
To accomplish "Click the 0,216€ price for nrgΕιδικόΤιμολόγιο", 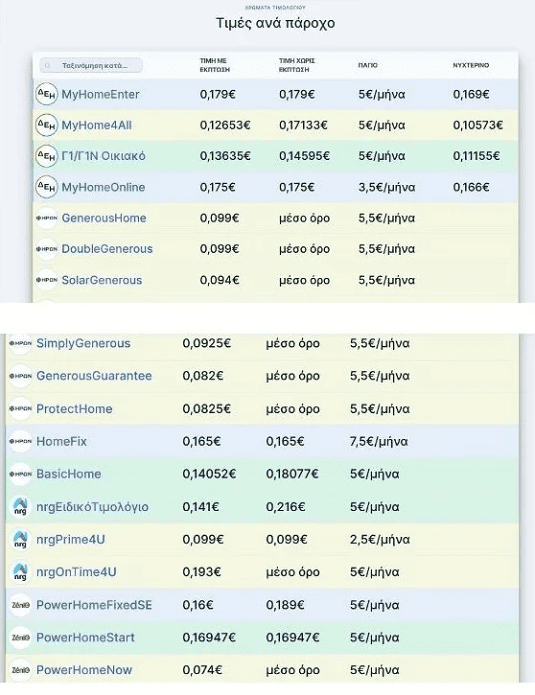I will (285, 507).
